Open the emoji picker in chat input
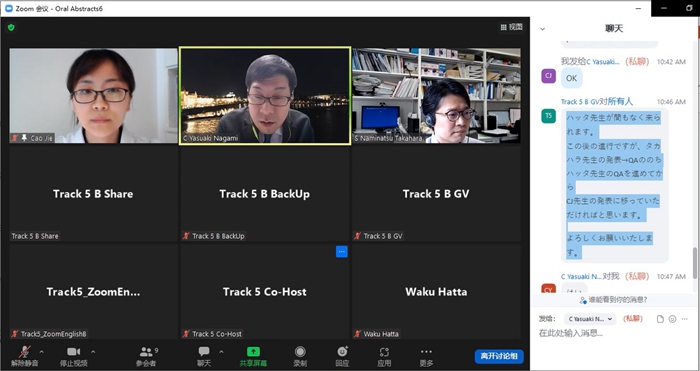This screenshot has width=700, height=371. pyautogui.click(x=672, y=319)
